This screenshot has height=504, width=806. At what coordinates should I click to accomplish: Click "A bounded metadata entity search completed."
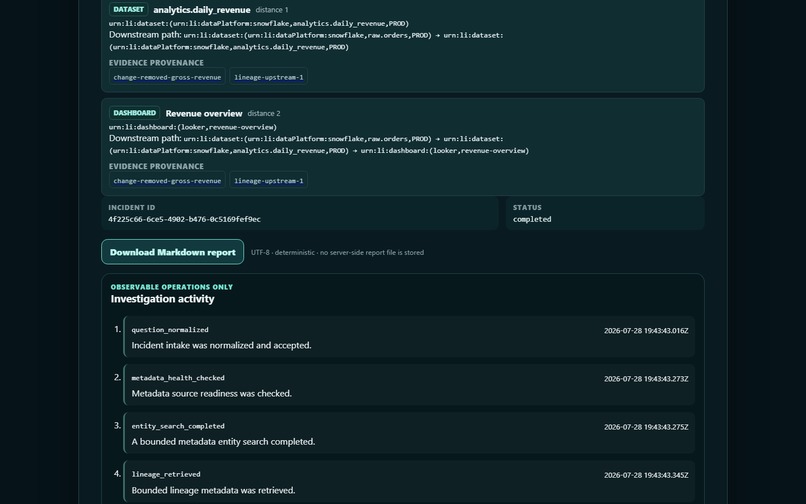pos(224,442)
